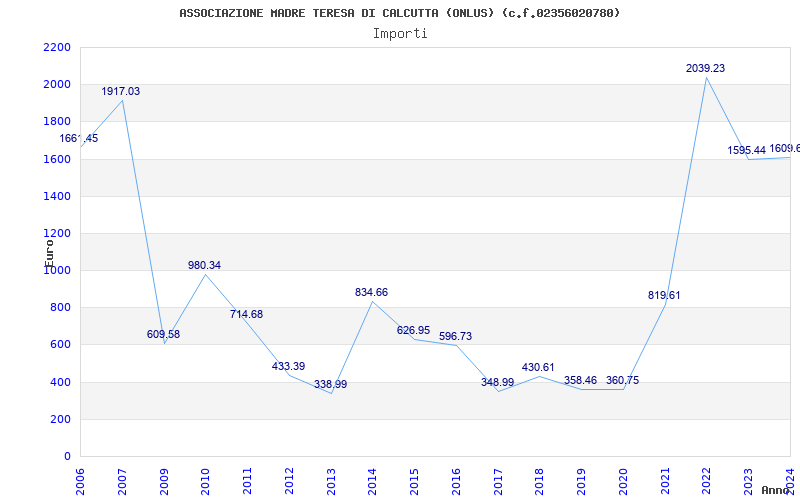Select the 2018 x-axis year label
This screenshot has width=800, height=500.
point(539,479)
